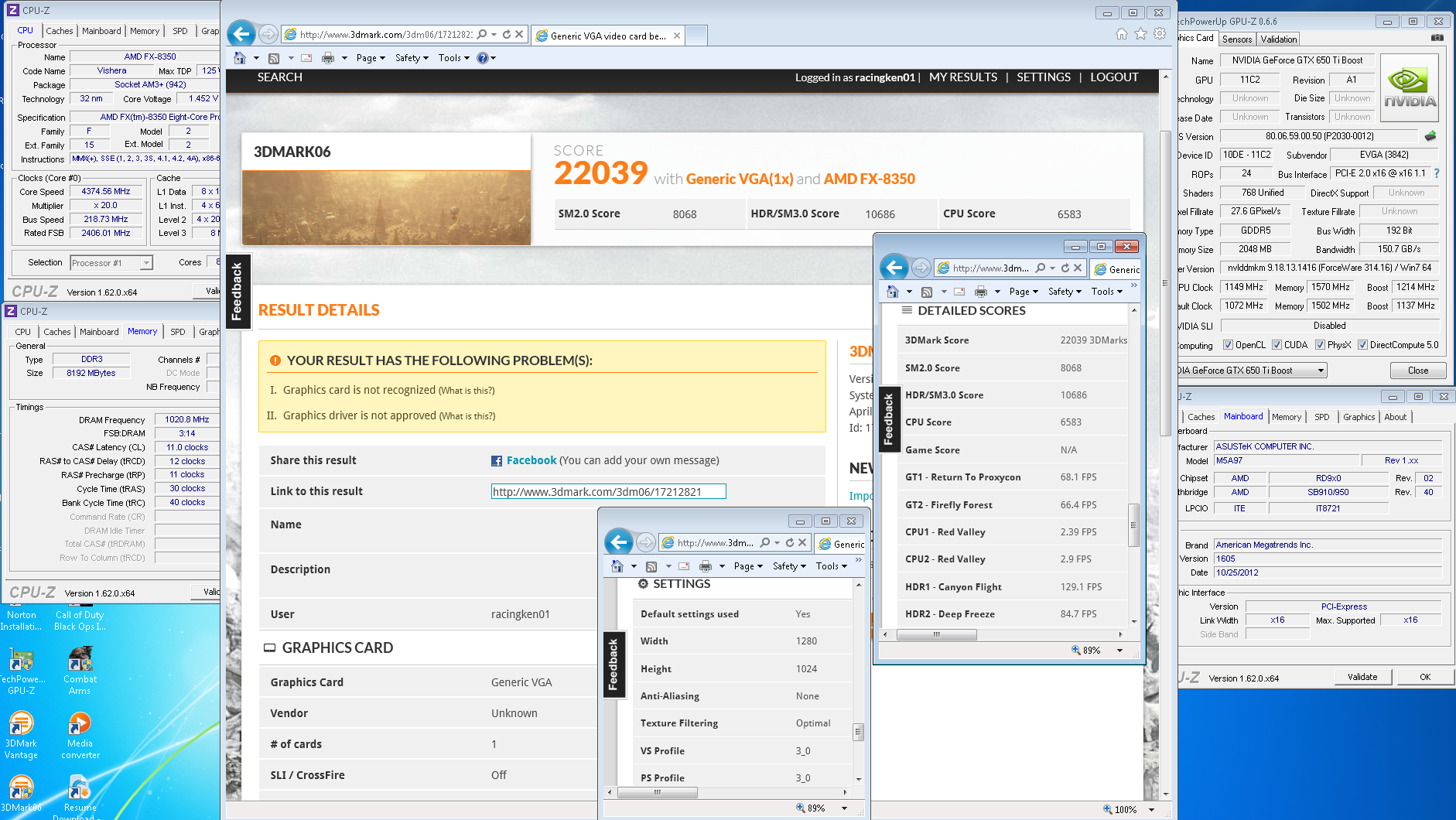
Task: Click the 3DMark06 result thumbnail image
Action: [x=386, y=207]
